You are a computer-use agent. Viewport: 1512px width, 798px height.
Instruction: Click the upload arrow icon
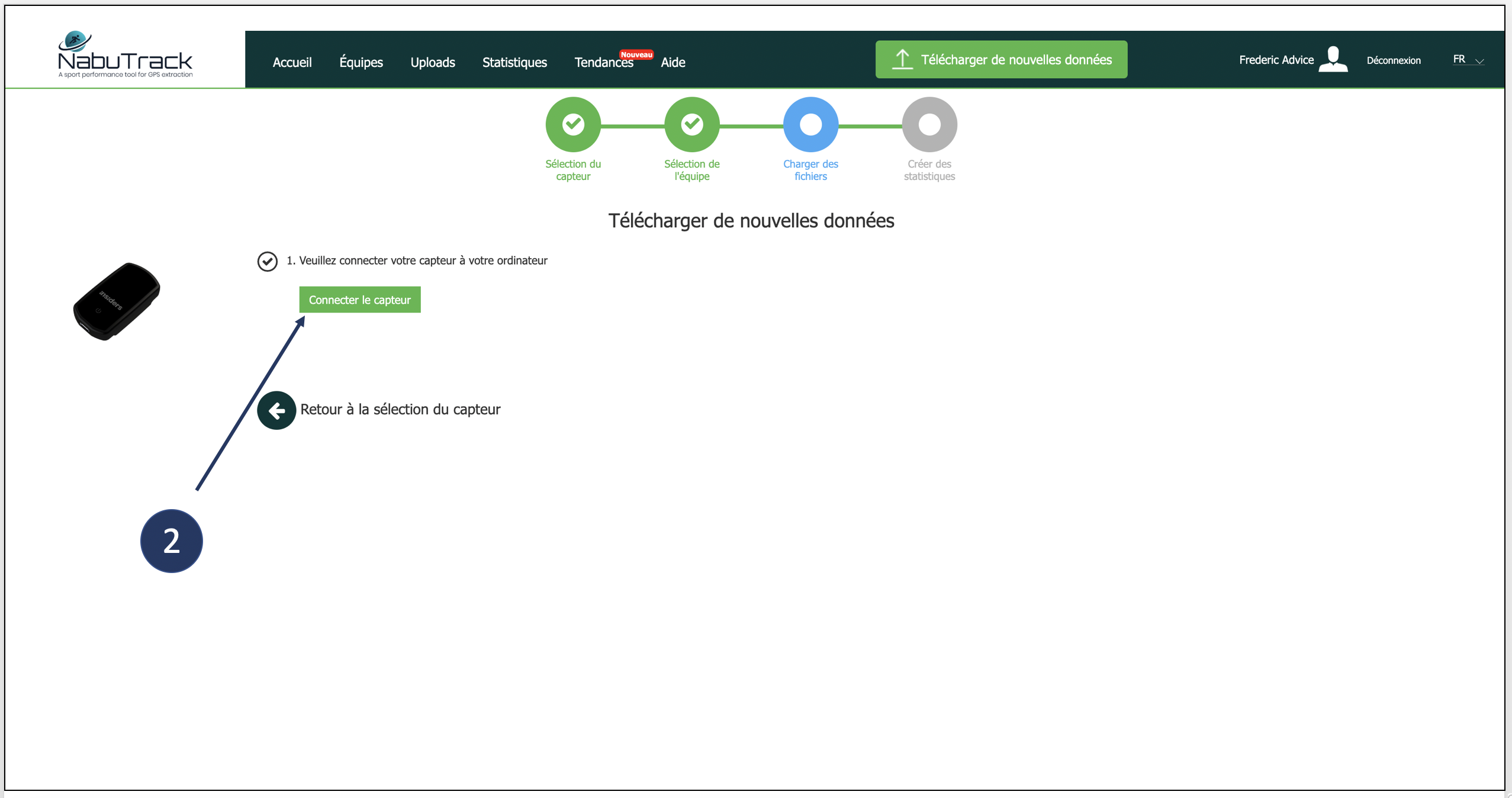point(902,59)
